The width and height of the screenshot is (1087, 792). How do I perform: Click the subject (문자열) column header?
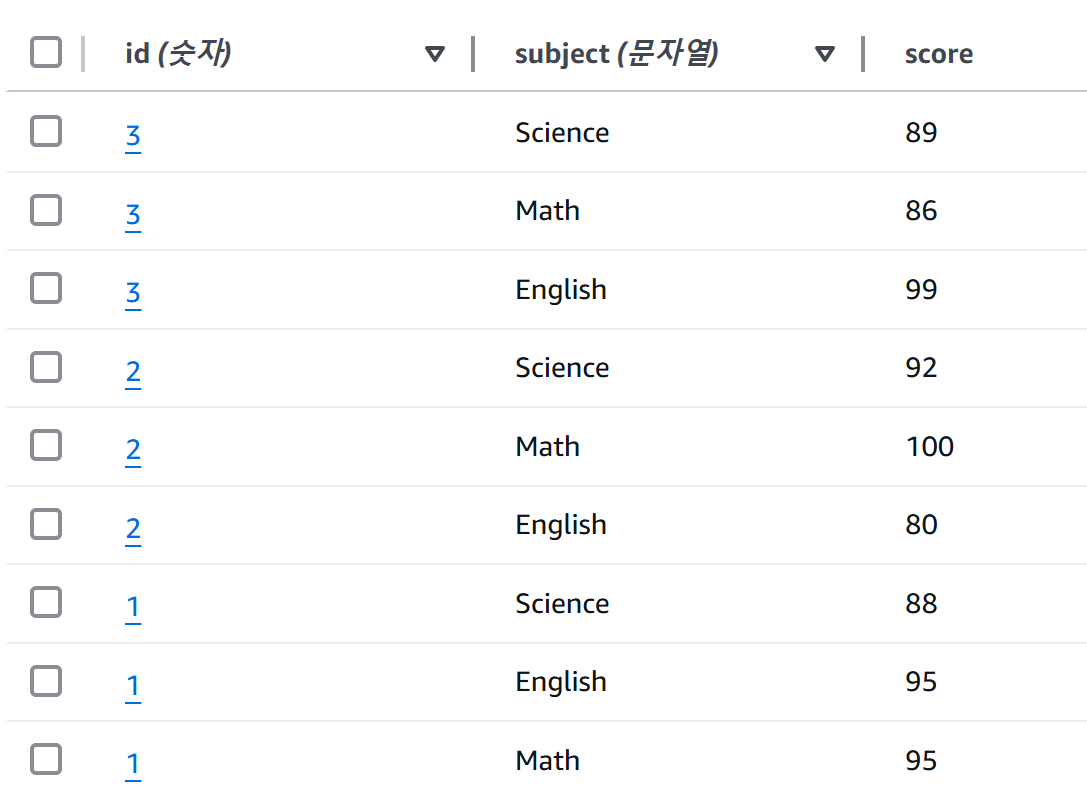616,53
